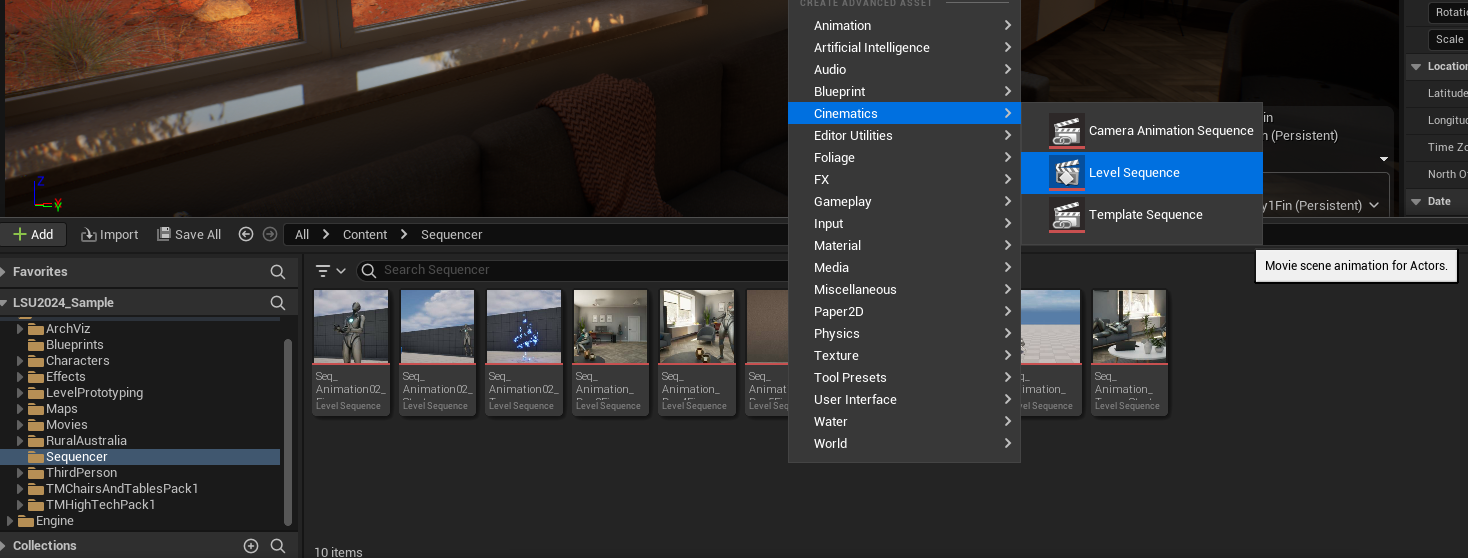Open the World submenu
Screen dimensions: 1468x558
tap(904, 444)
